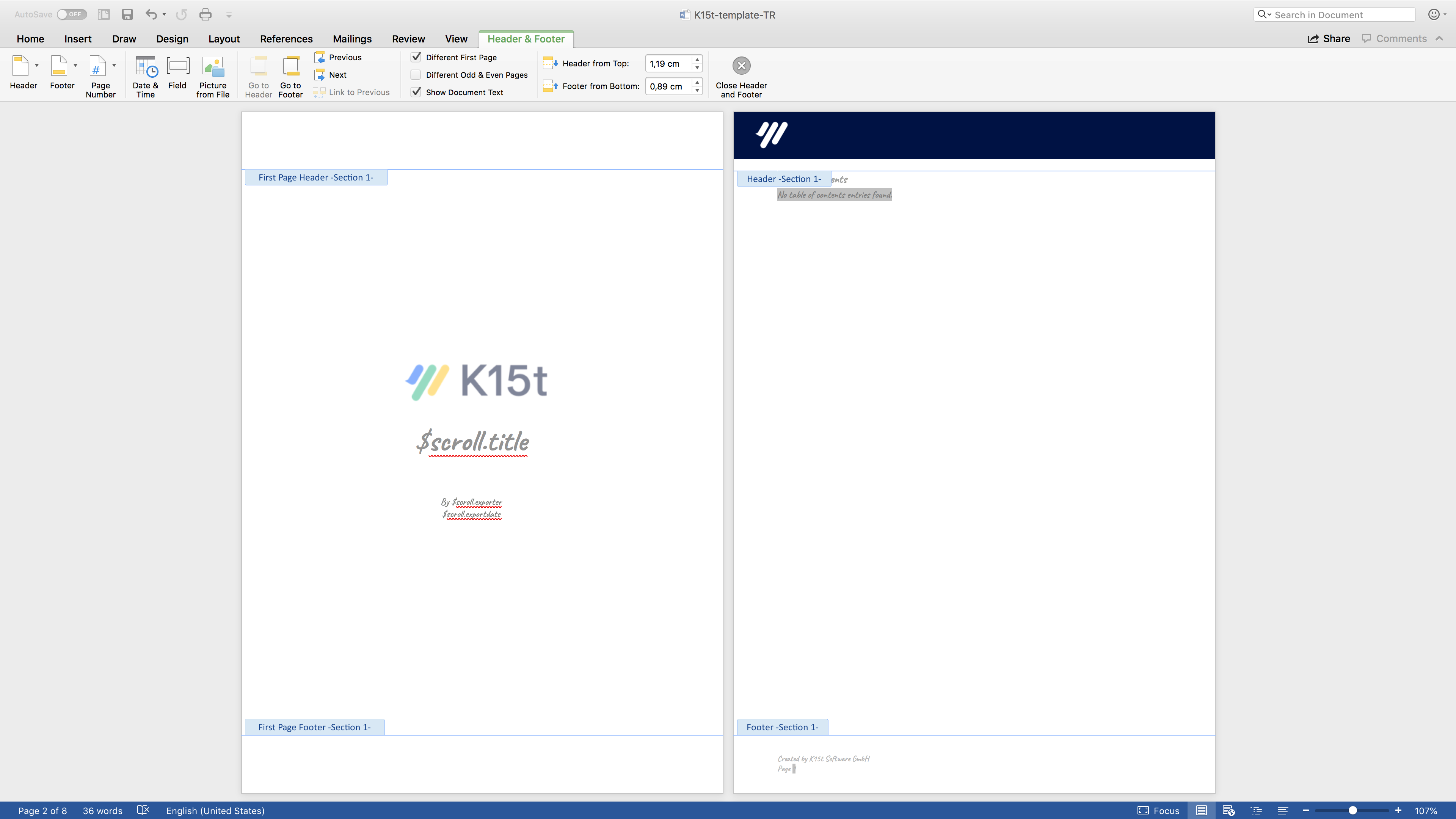
Task: Switch to the References tab
Action: 286,38
